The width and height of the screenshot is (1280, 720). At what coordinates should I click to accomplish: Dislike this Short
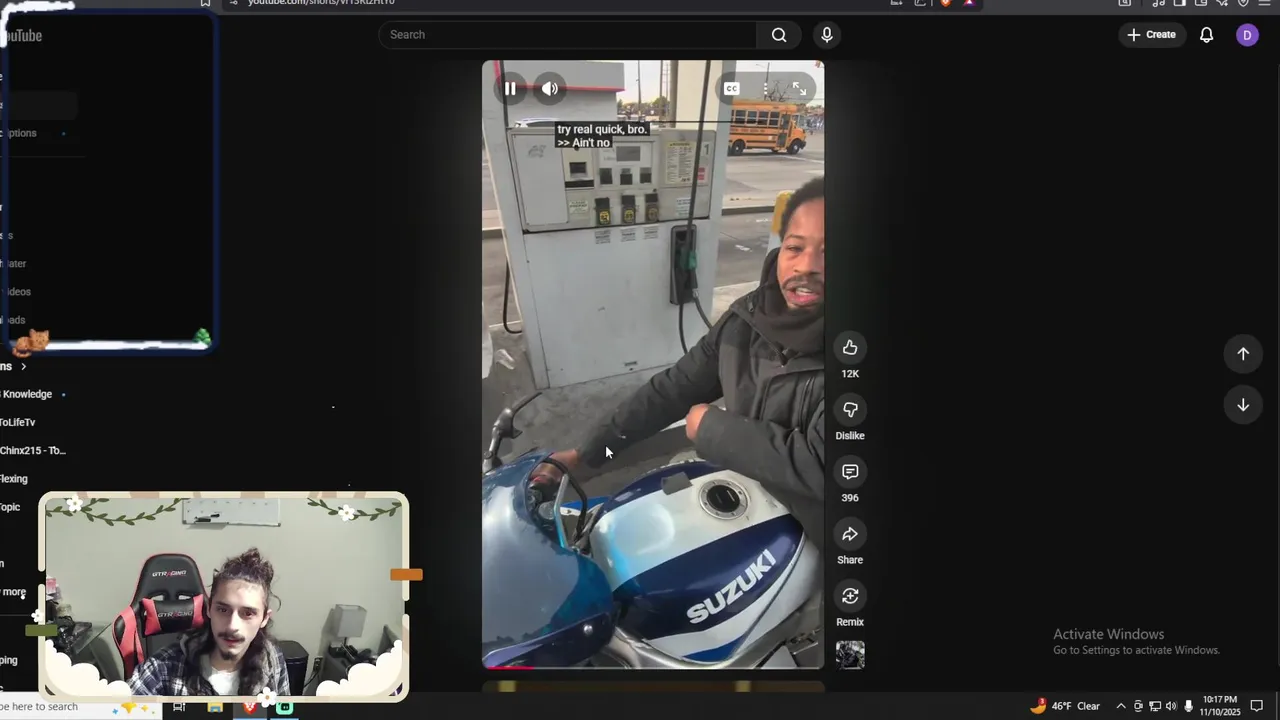coord(850,410)
